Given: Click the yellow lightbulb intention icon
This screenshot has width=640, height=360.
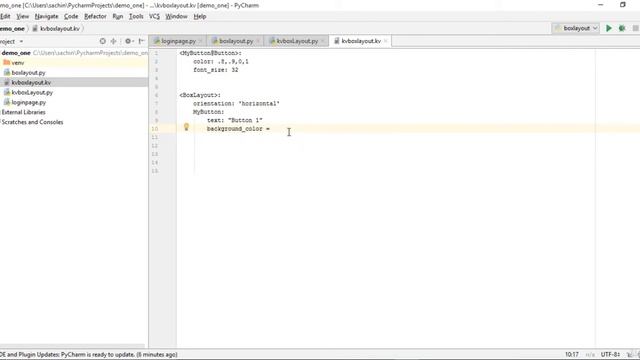Looking at the screenshot, I should (x=186, y=127).
